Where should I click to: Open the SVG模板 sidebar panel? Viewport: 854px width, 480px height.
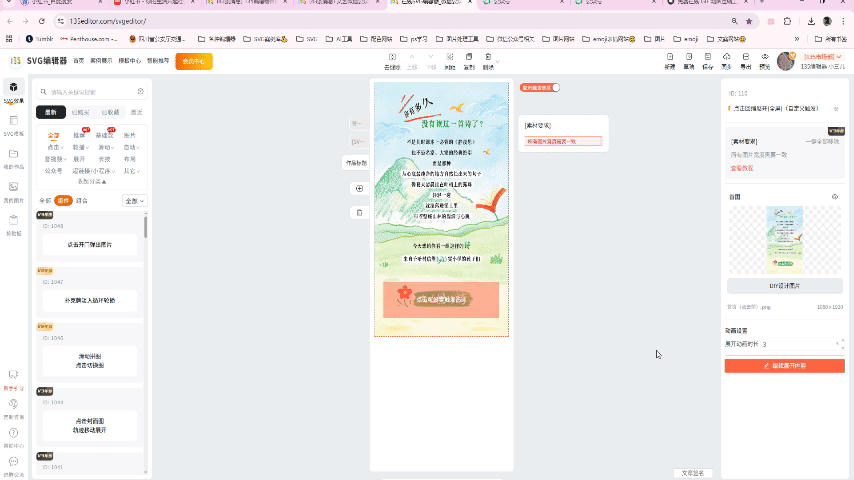click(14, 125)
